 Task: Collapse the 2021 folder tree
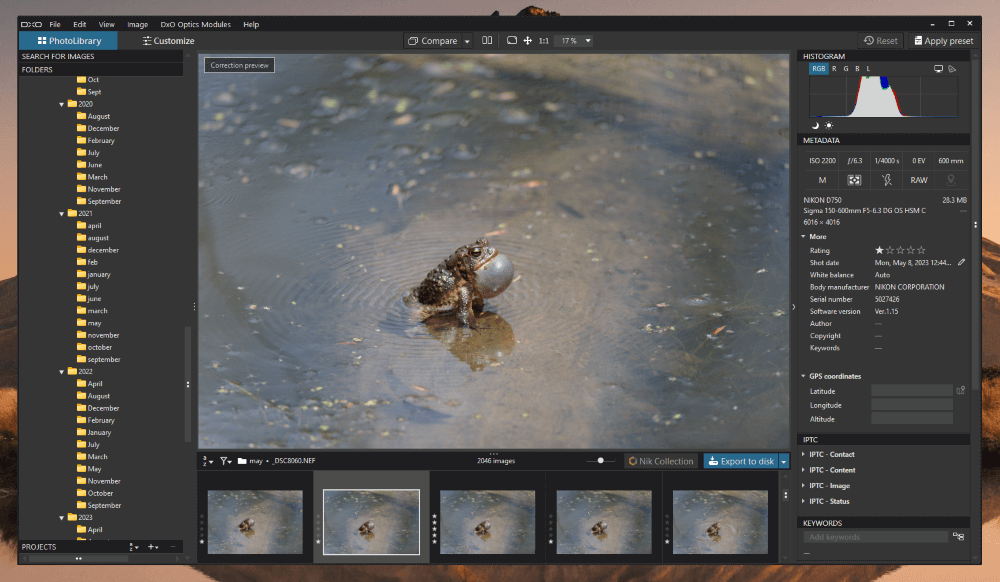click(x=62, y=214)
